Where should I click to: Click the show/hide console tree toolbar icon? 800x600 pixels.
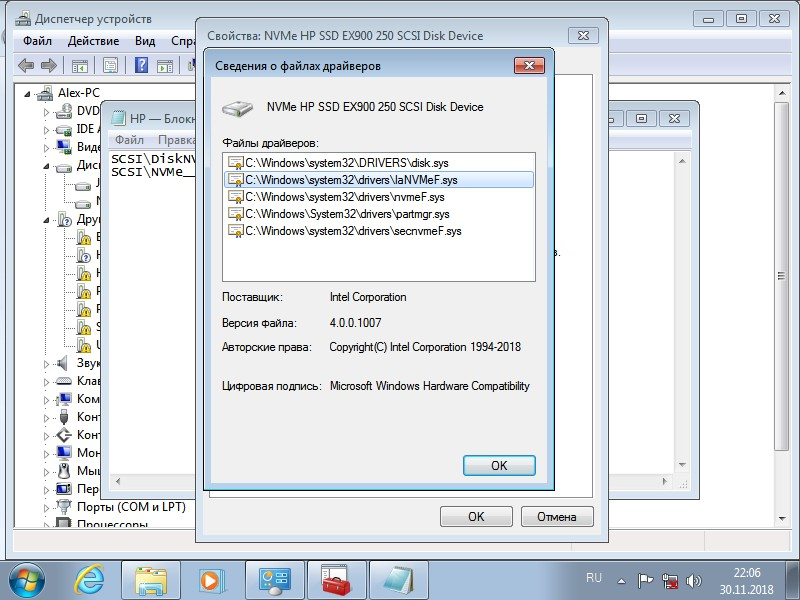coord(80,65)
